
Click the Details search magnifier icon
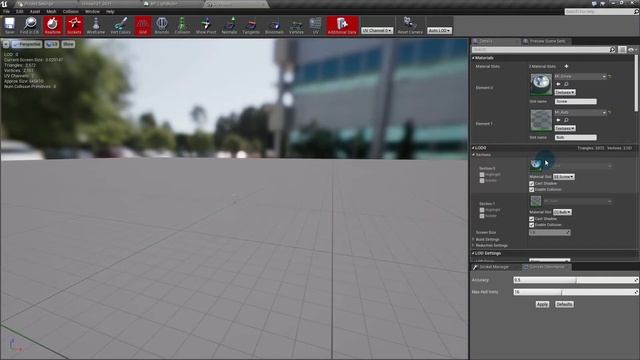612,50
